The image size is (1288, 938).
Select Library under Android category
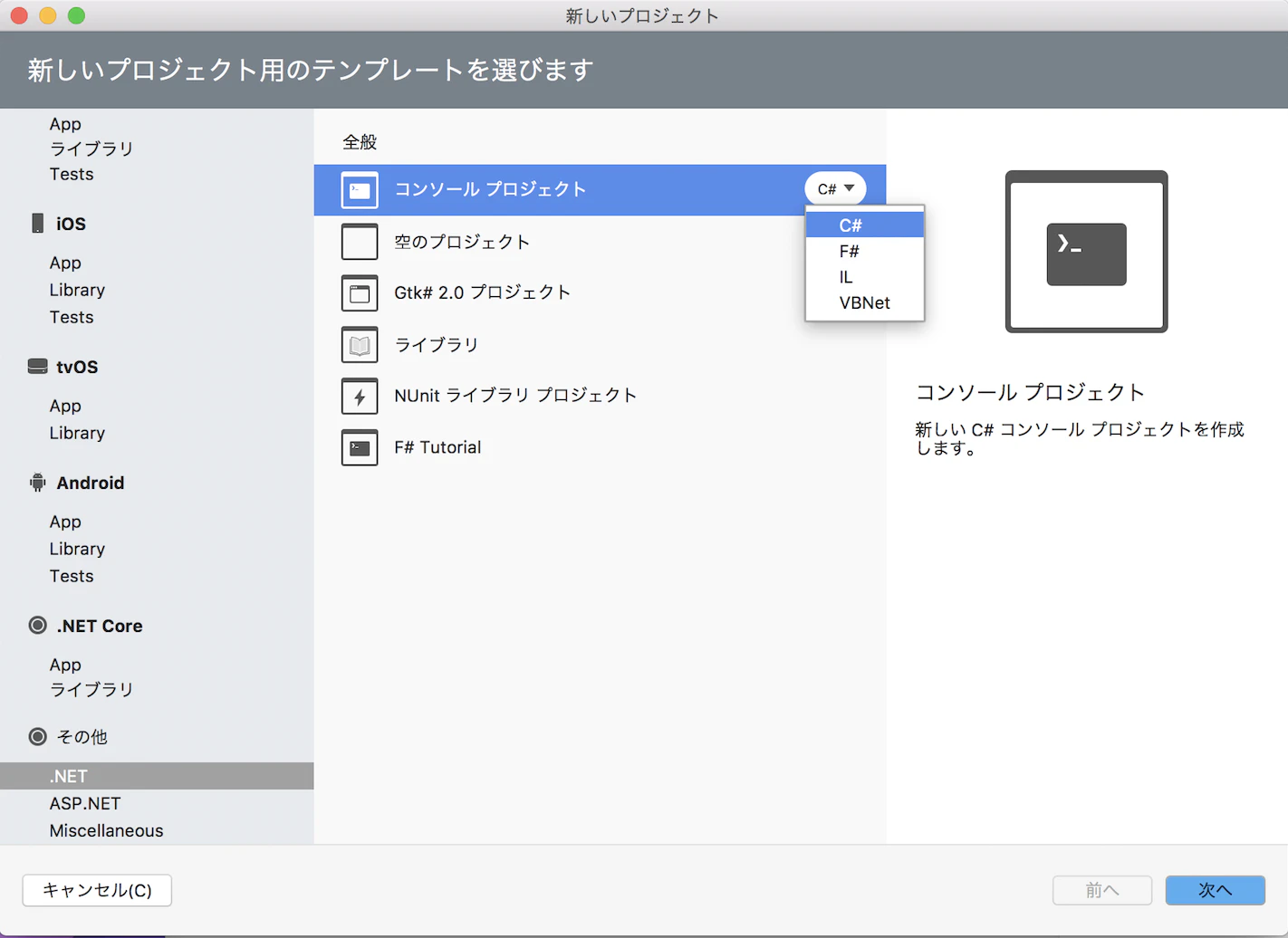[x=77, y=549]
